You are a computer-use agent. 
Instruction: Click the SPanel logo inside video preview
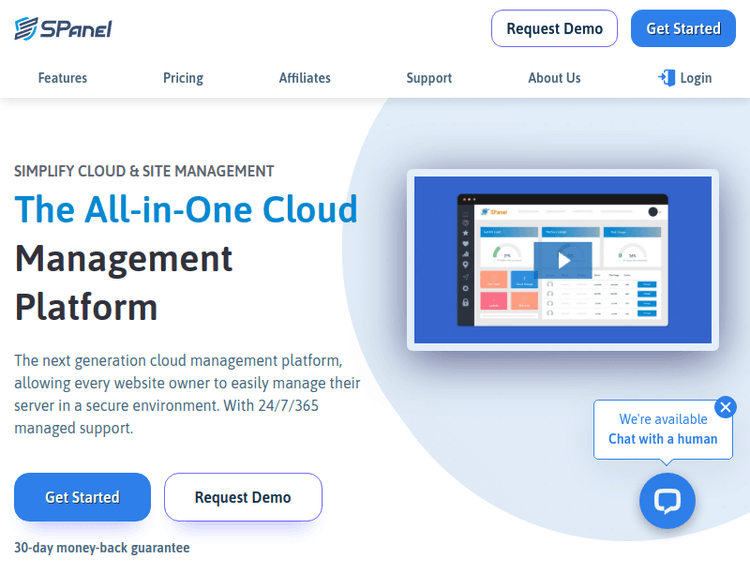pyautogui.click(x=494, y=212)
